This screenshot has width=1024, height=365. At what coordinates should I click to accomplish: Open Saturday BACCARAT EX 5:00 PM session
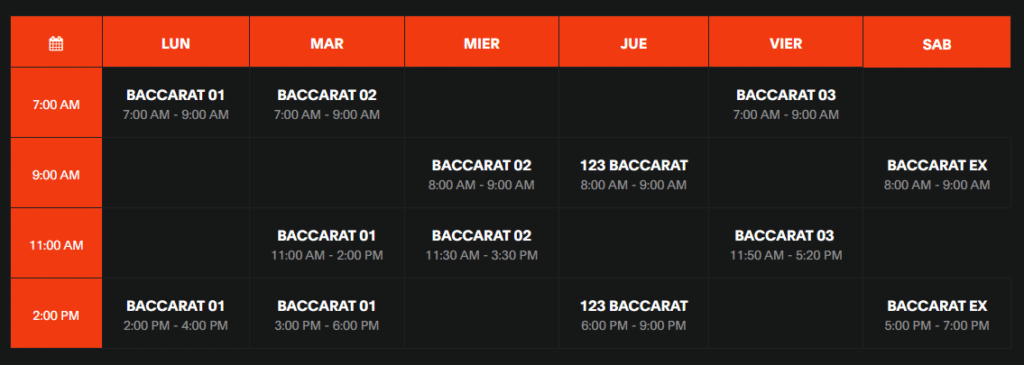(936, 315)
